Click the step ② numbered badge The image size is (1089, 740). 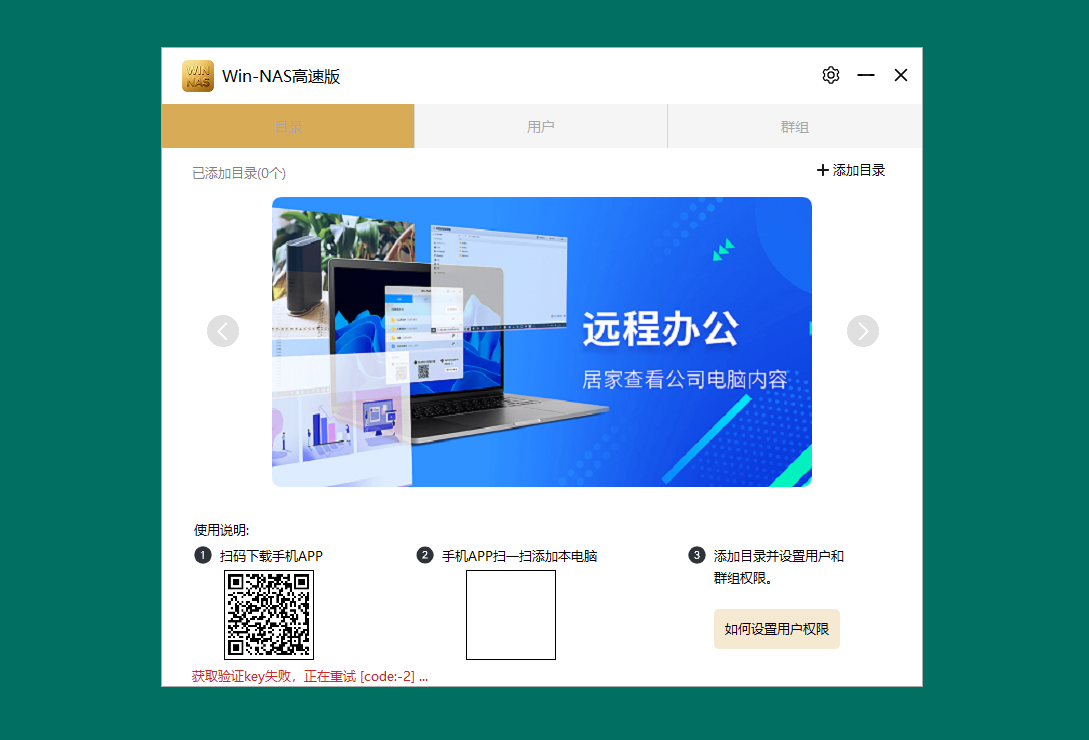pyautogui.click(x=424, y=555)
